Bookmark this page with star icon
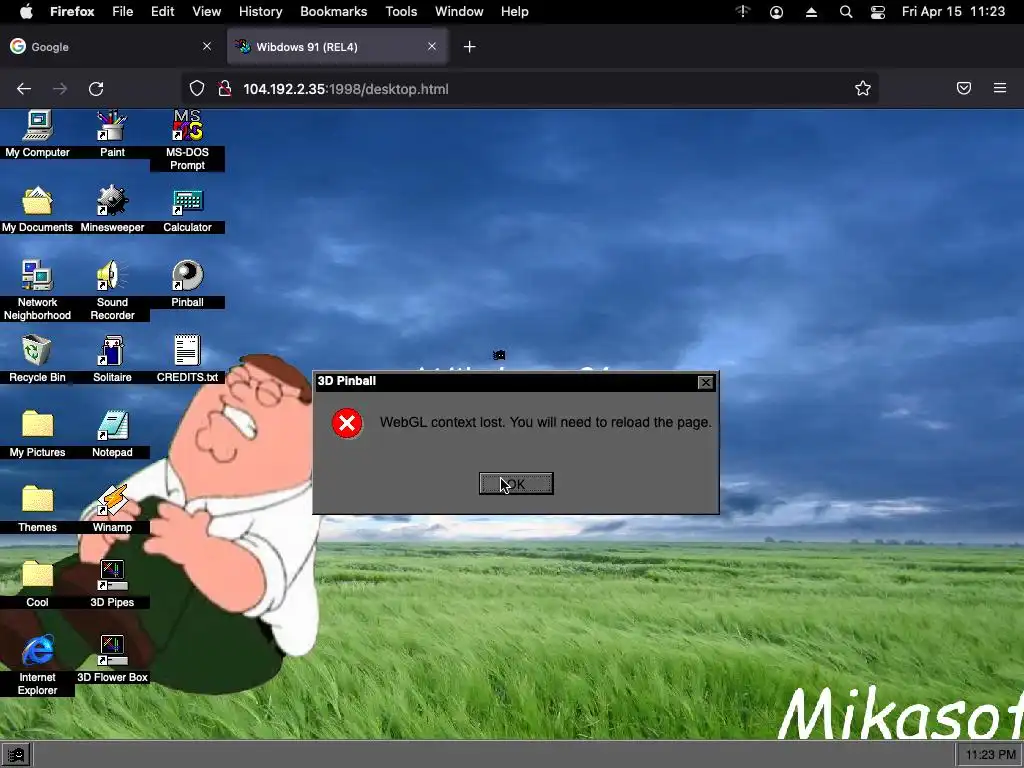1024x768 pixels. coord(863,88)
